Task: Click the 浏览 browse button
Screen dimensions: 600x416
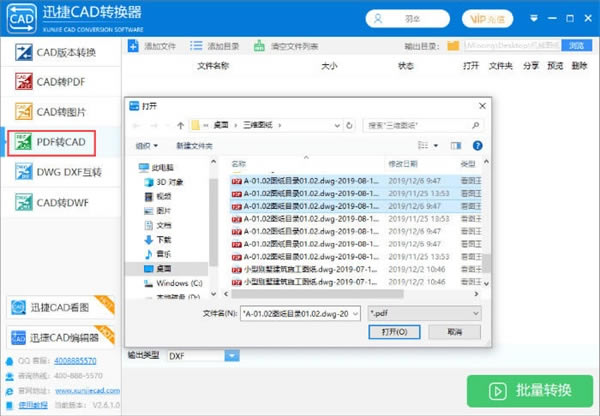Action: (577, 46)
